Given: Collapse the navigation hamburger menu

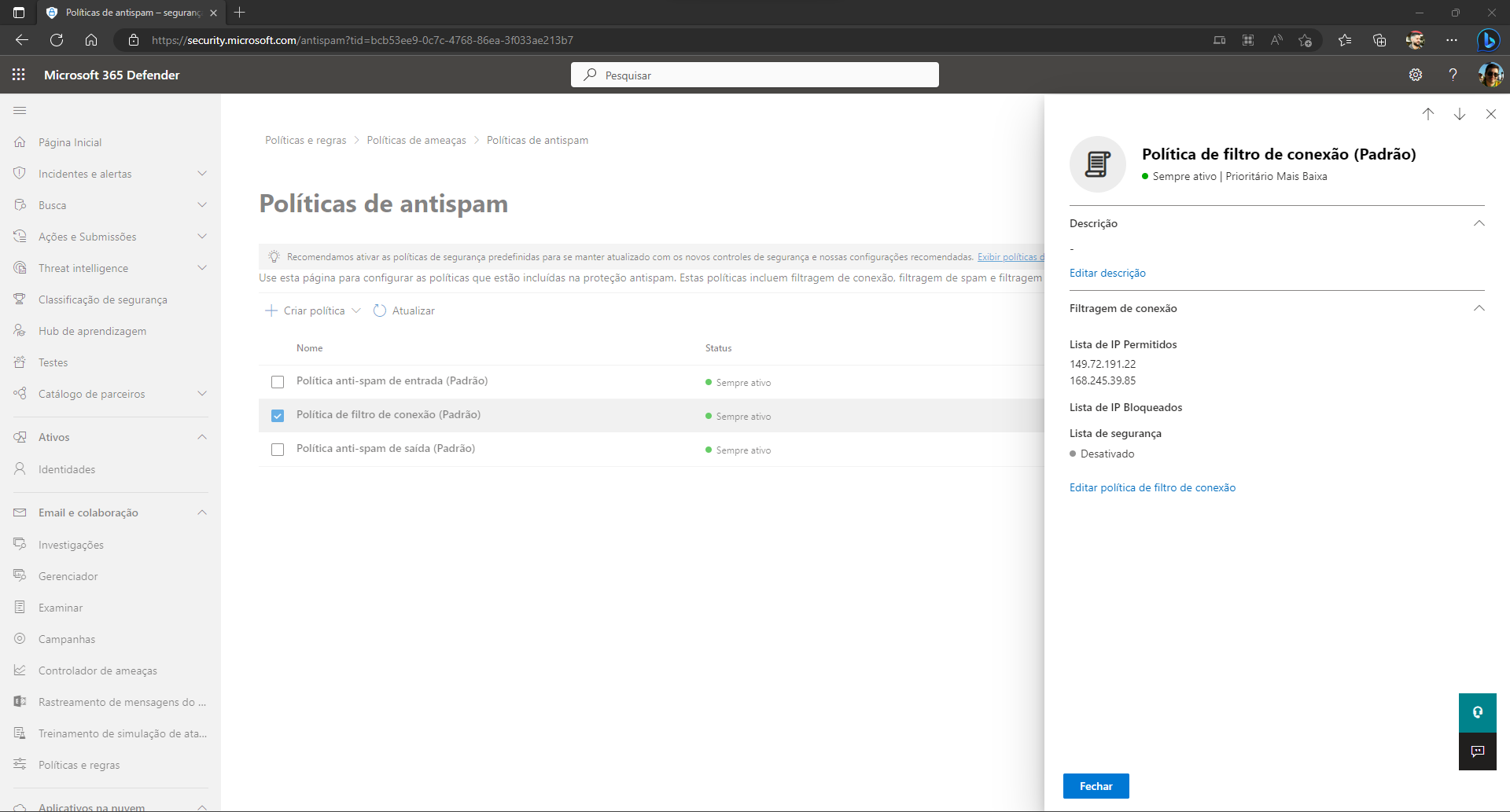Looking at the screenshot, I should point(20,111).
